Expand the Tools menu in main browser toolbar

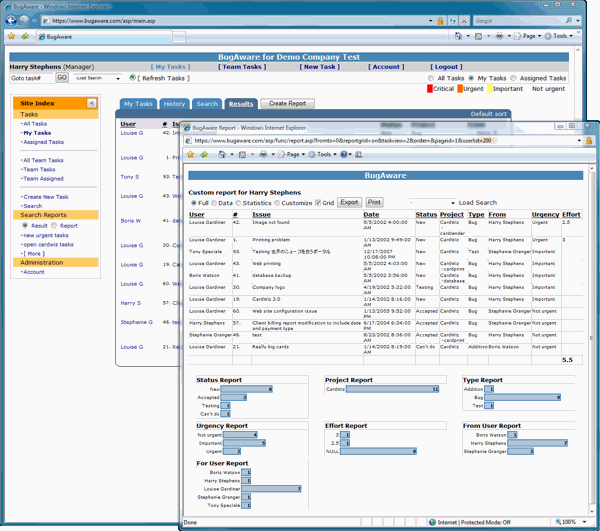[x=559, y=36]
